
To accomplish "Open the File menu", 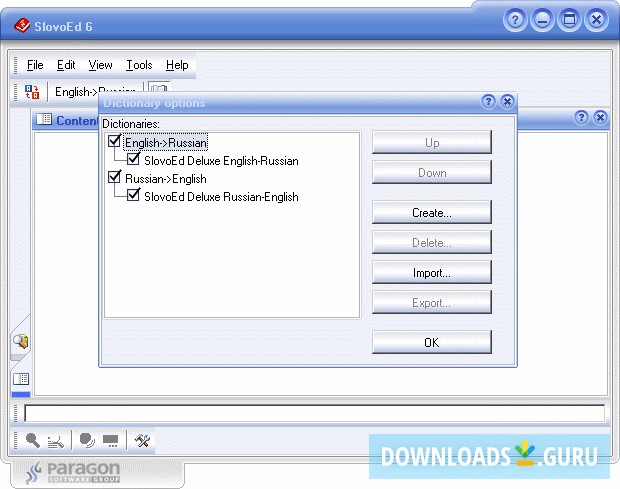I will tap(35, 65).
